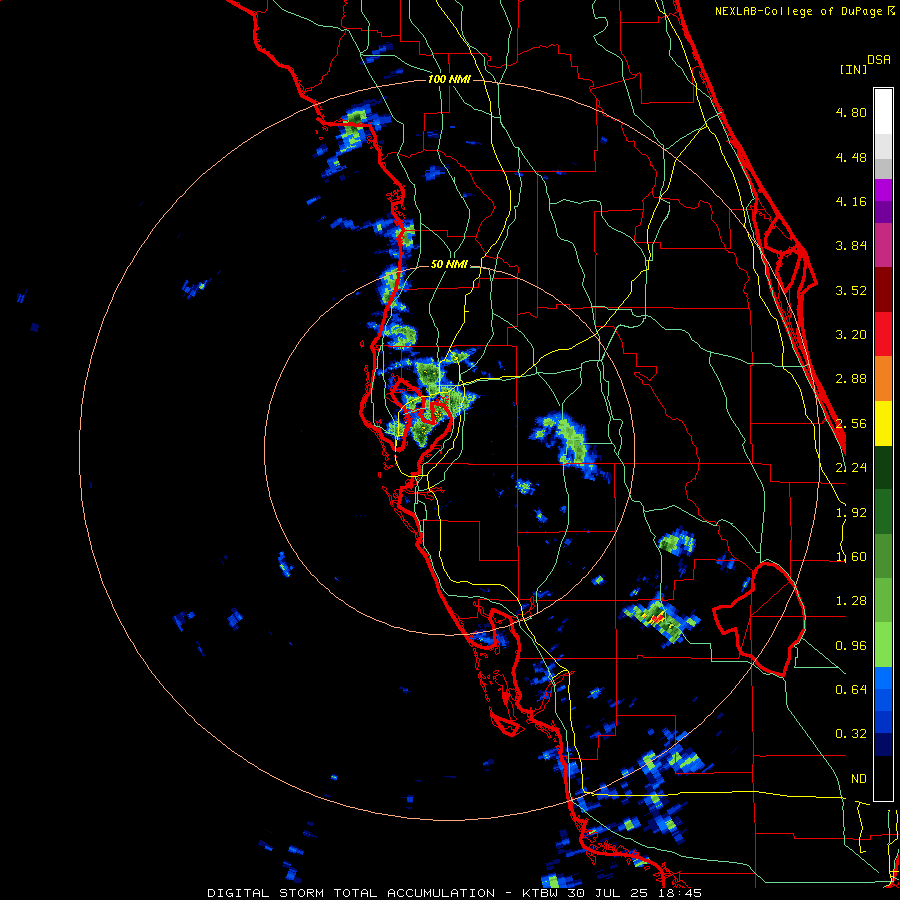This screenshot has height=900, width=900.
Task: Pick the orange swatch on the scale
Action: [883, 378]
